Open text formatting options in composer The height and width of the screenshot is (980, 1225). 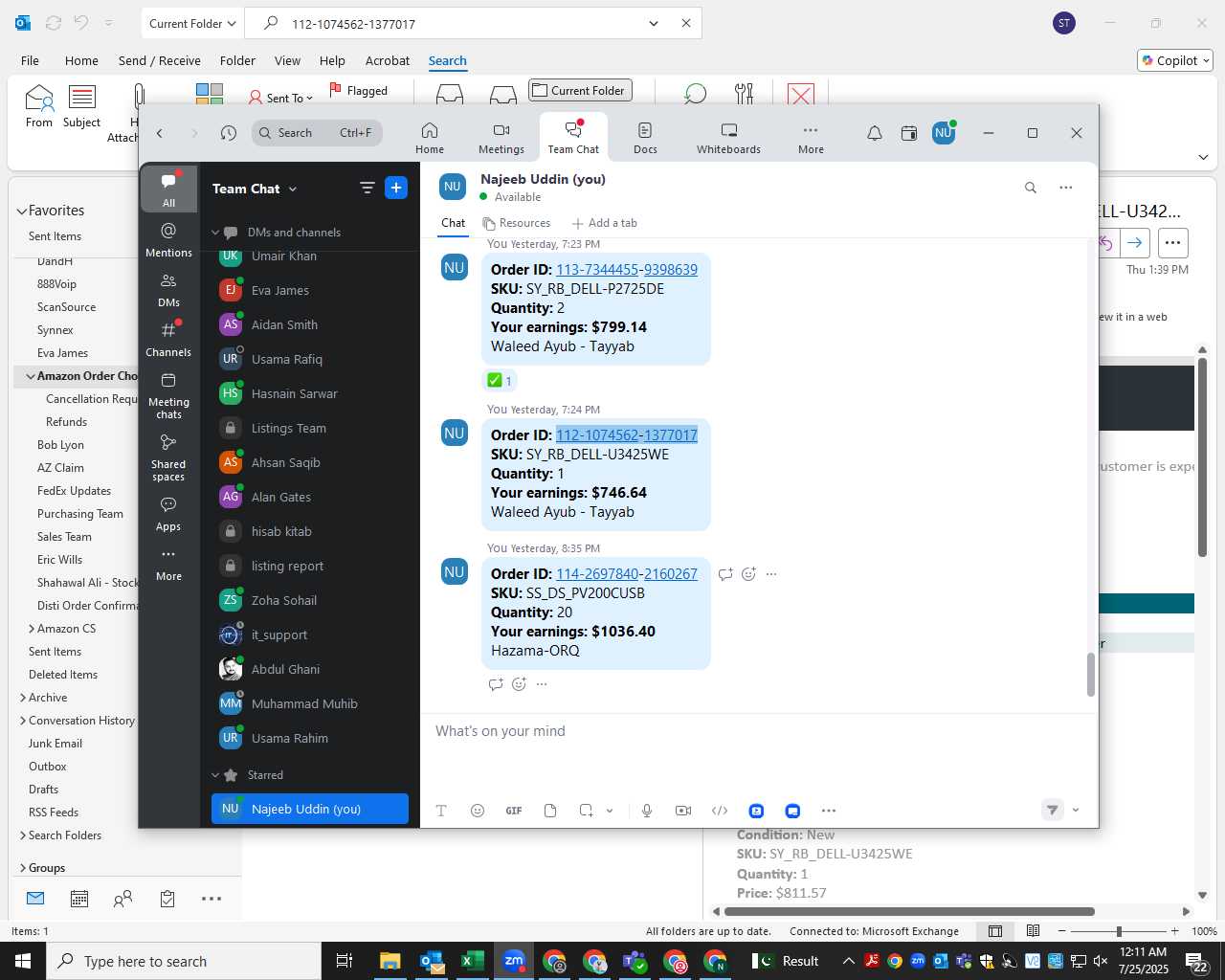click(441, 811)
